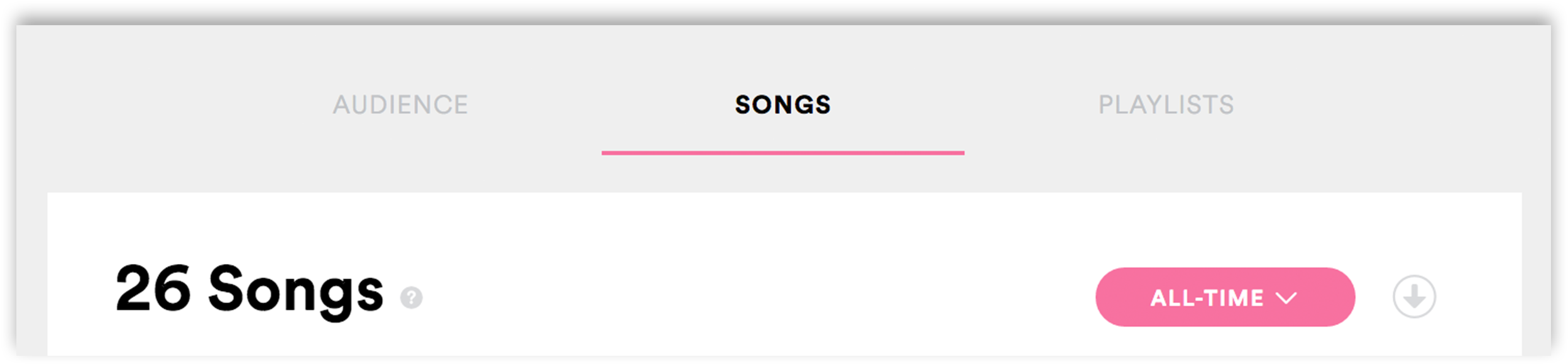Click the question mark help icon
Image resolution: width=1568 pixels, height=364 pixels.
412,297
